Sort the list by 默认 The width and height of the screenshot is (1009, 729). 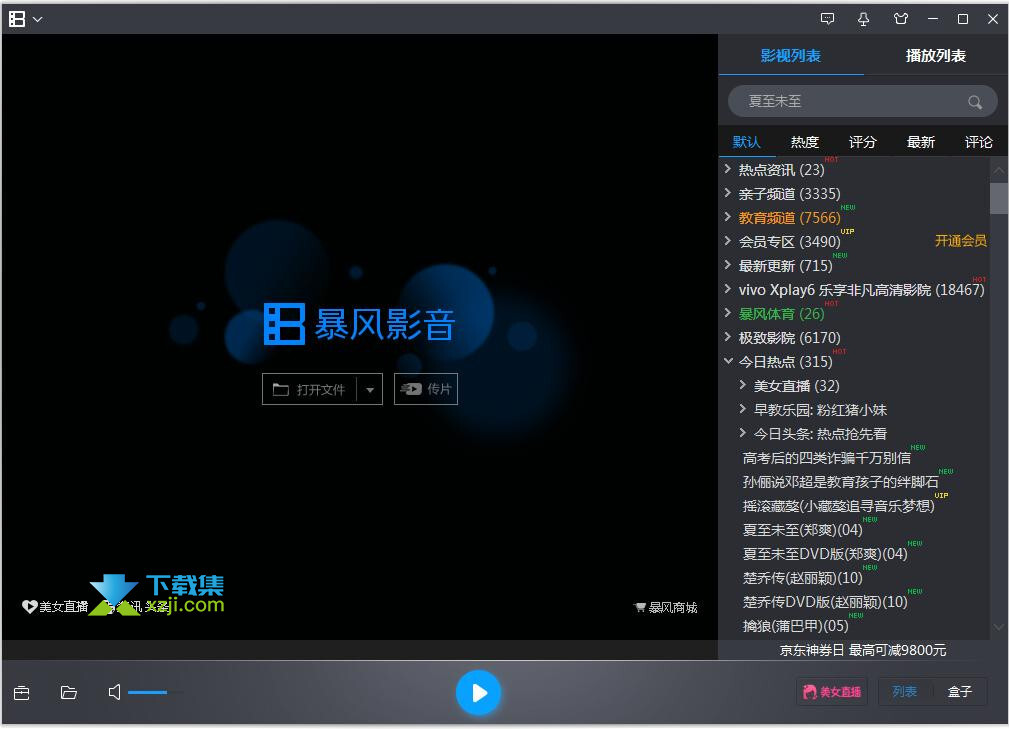pos(746,142)
